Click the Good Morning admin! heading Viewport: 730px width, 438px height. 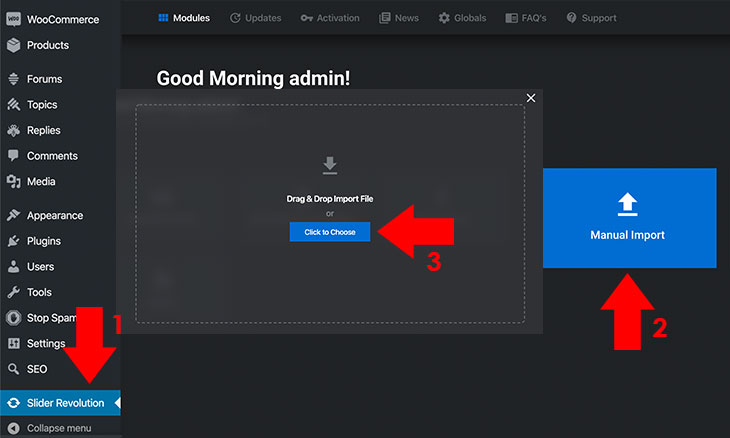point(253,78)
